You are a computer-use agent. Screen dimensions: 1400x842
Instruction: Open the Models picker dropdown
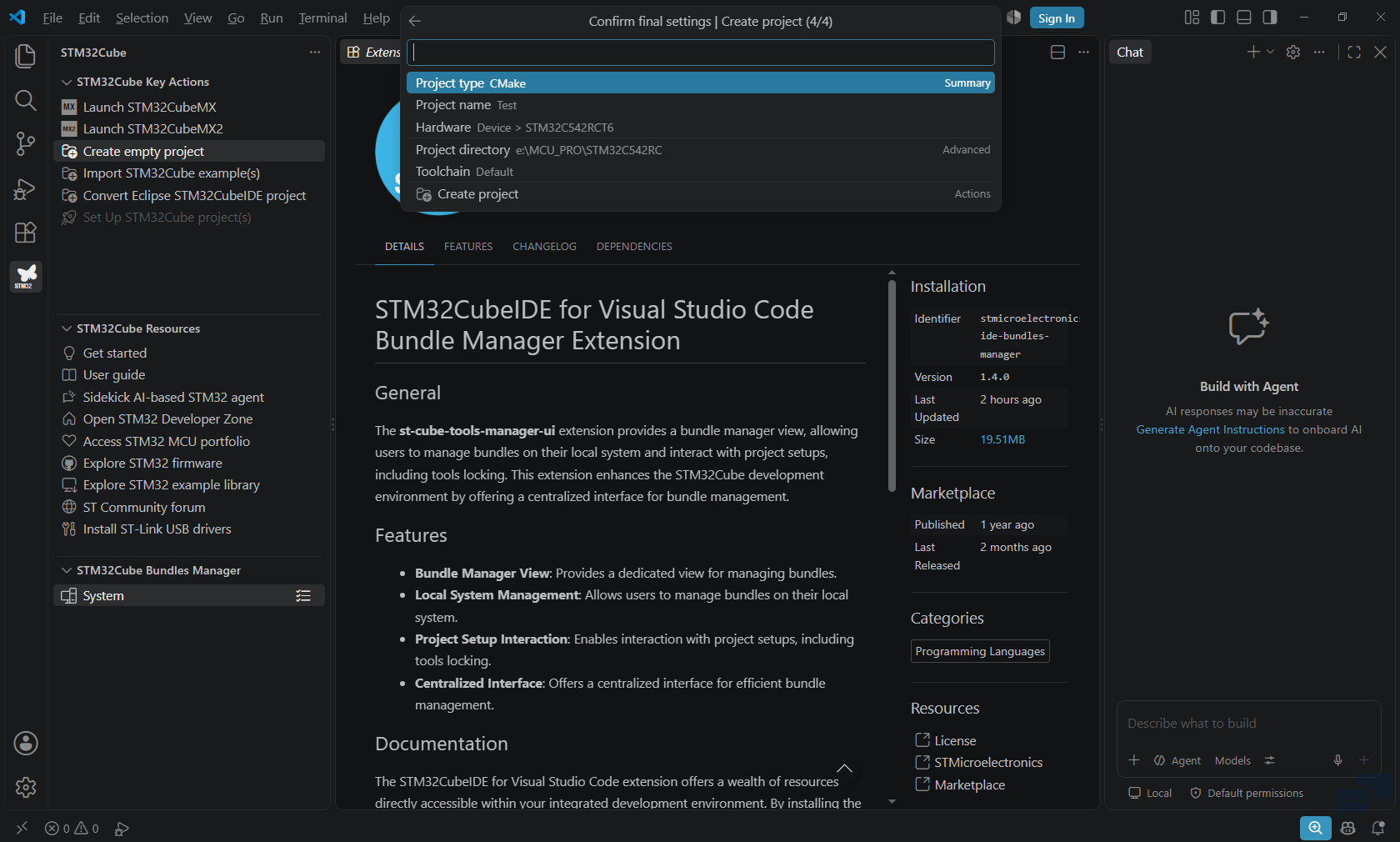1232,760
